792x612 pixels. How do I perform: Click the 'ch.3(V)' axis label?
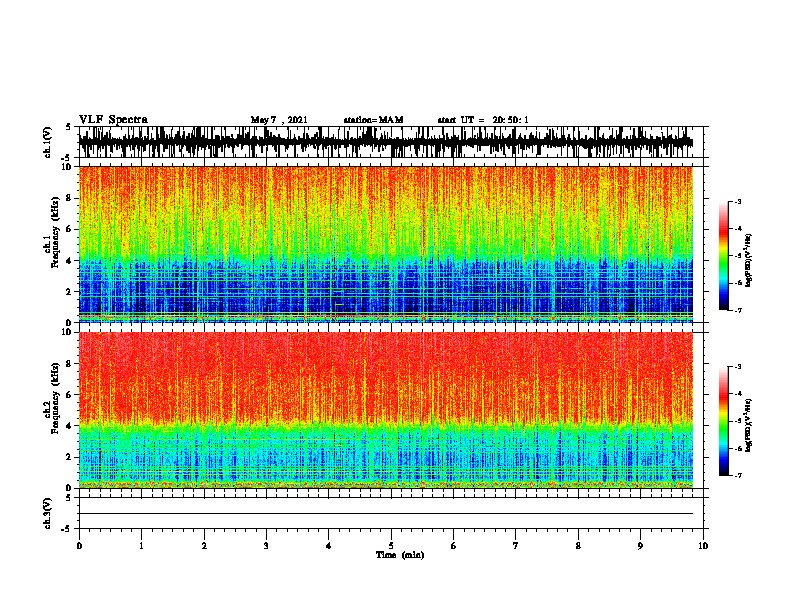[47, 513]
